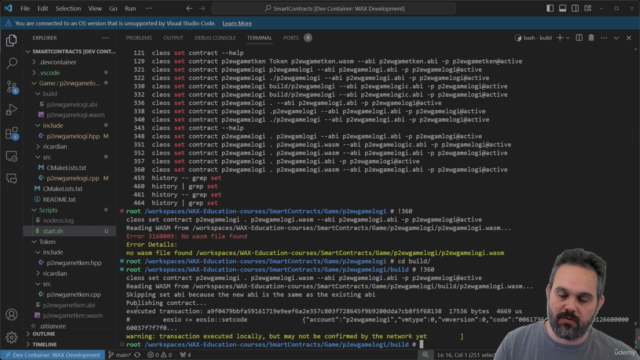
Task: Open the Explorer view in activity bar
Action: (11, 40)
